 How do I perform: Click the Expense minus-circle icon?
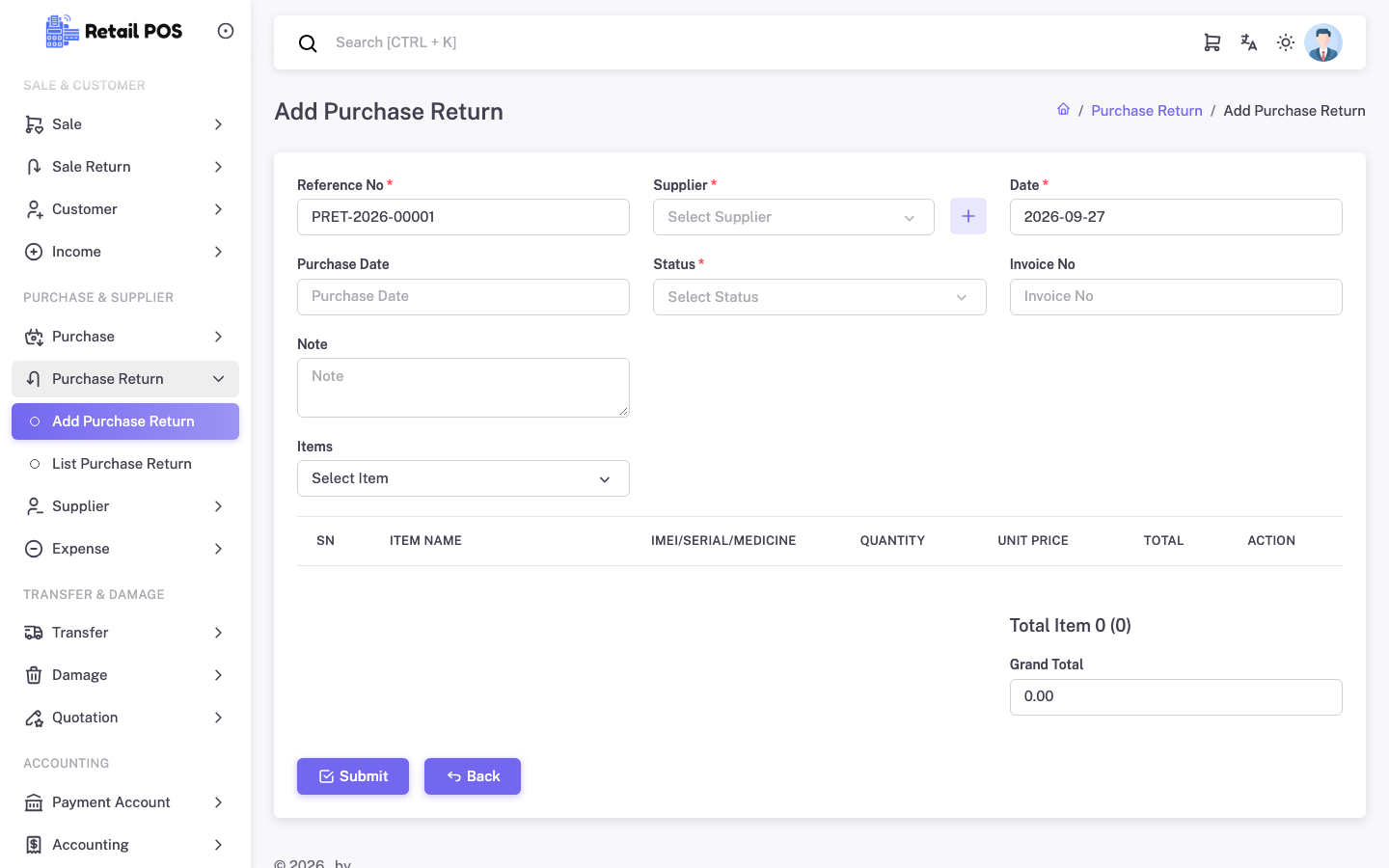click(x=34, y=549)
